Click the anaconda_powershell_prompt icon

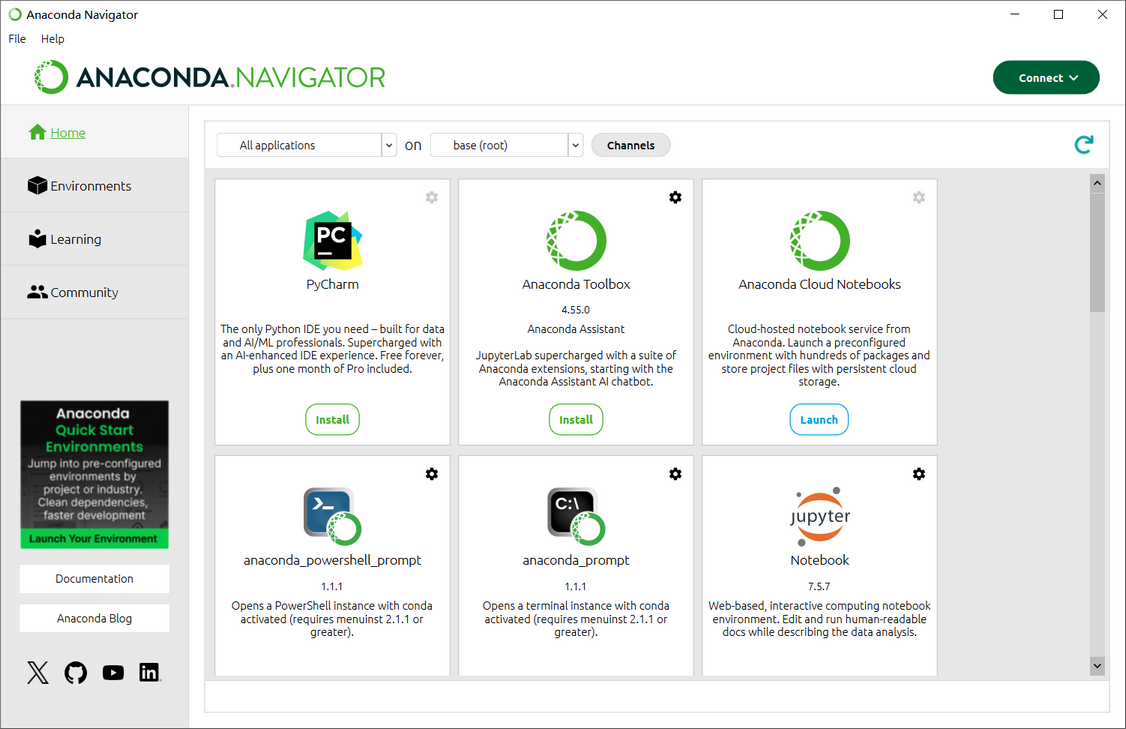coord(332,516)
